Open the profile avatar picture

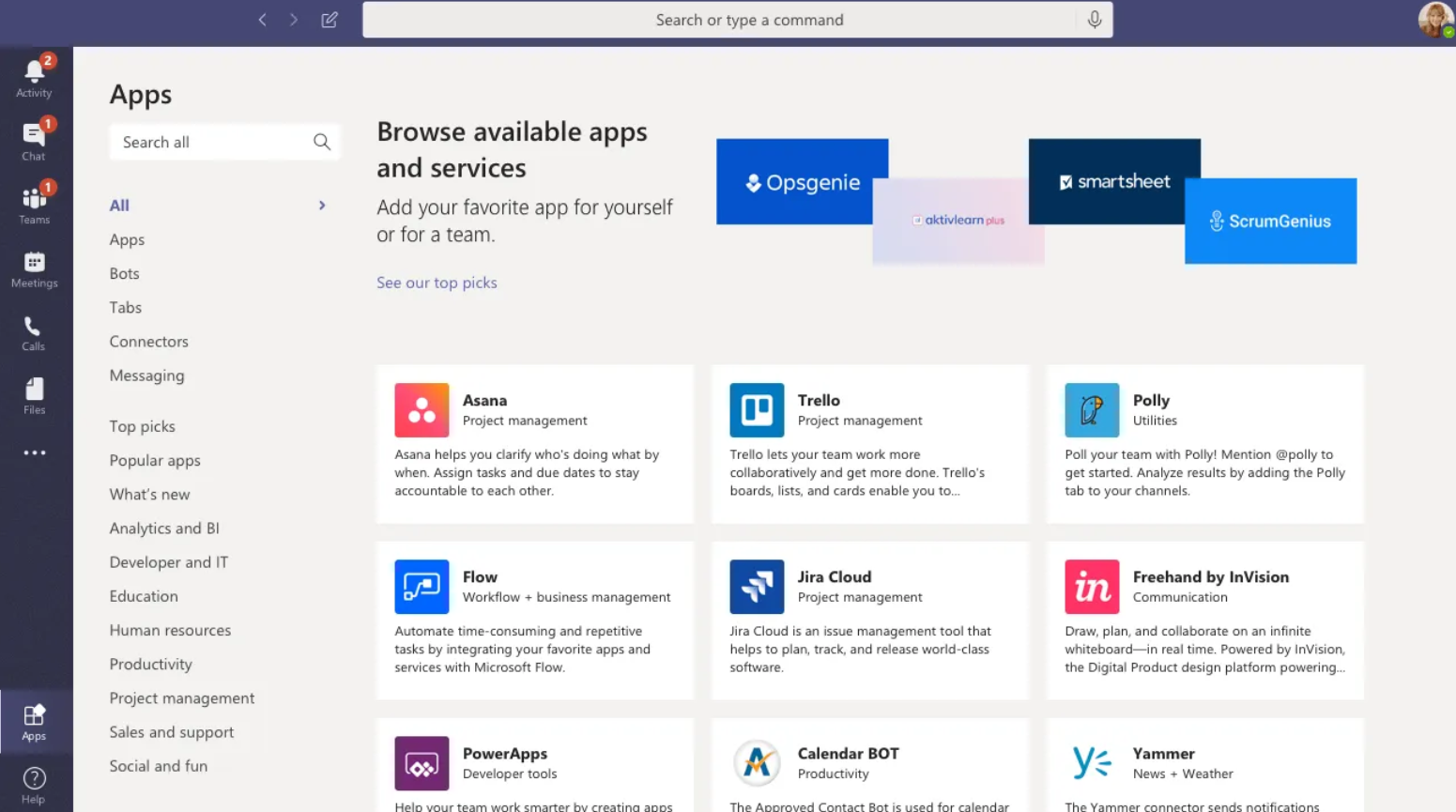click(x=1435, y=20)
